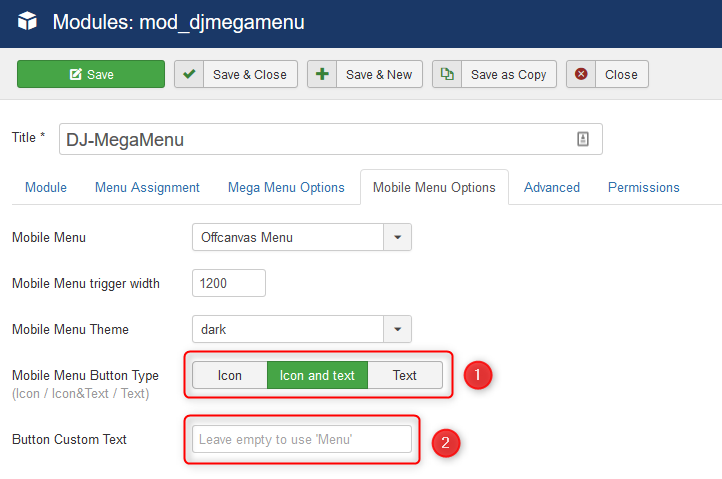This screenshot has width=722, height=479.
Task: Click the green checkmark Save & Close icon
Action: click(x=189, y=74)
